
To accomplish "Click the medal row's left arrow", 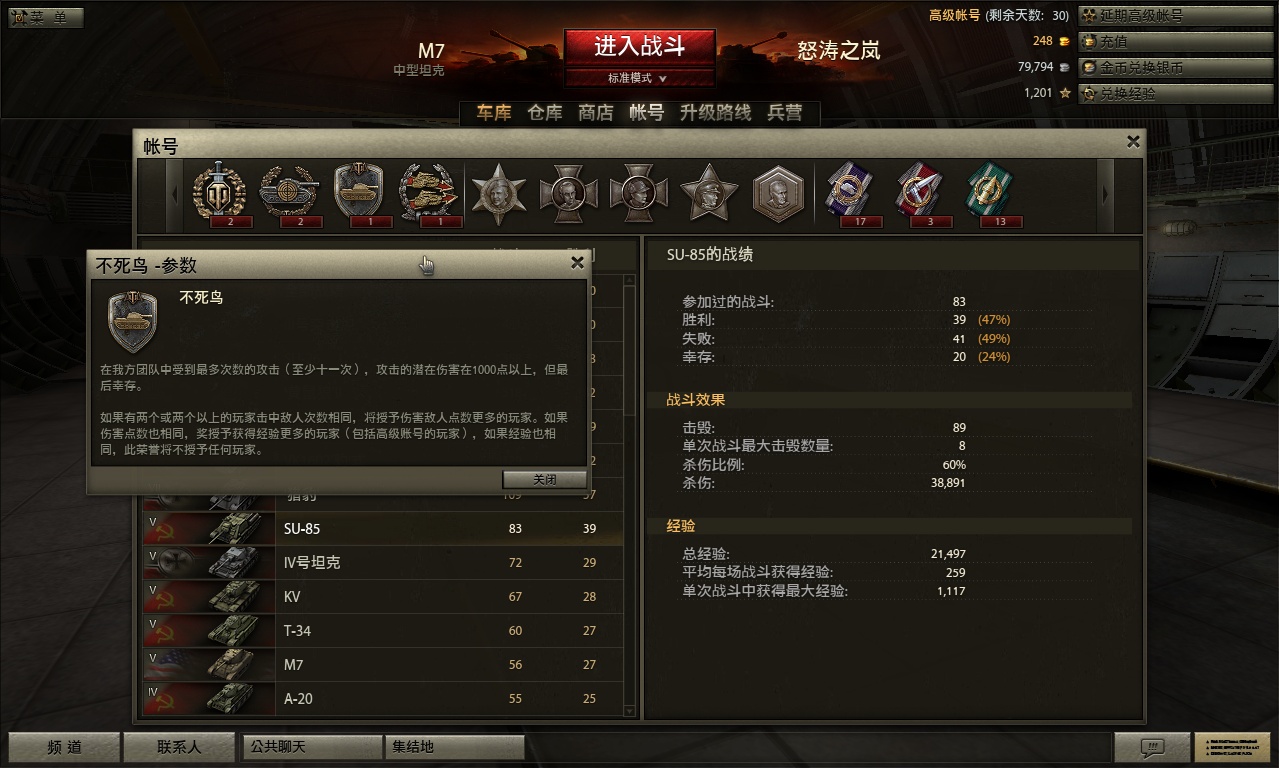I will click(177, 194).
